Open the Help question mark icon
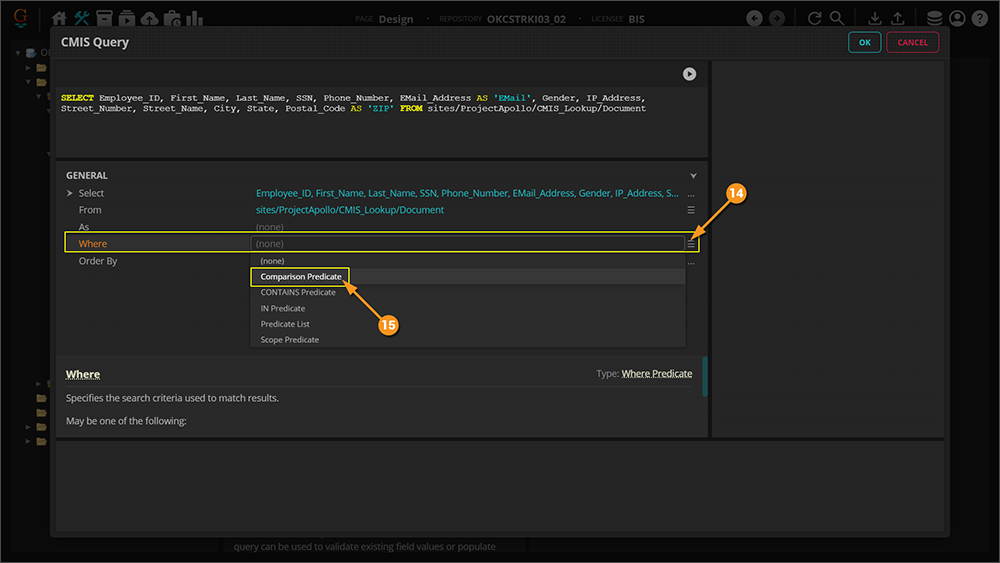 tap(980, 18)
